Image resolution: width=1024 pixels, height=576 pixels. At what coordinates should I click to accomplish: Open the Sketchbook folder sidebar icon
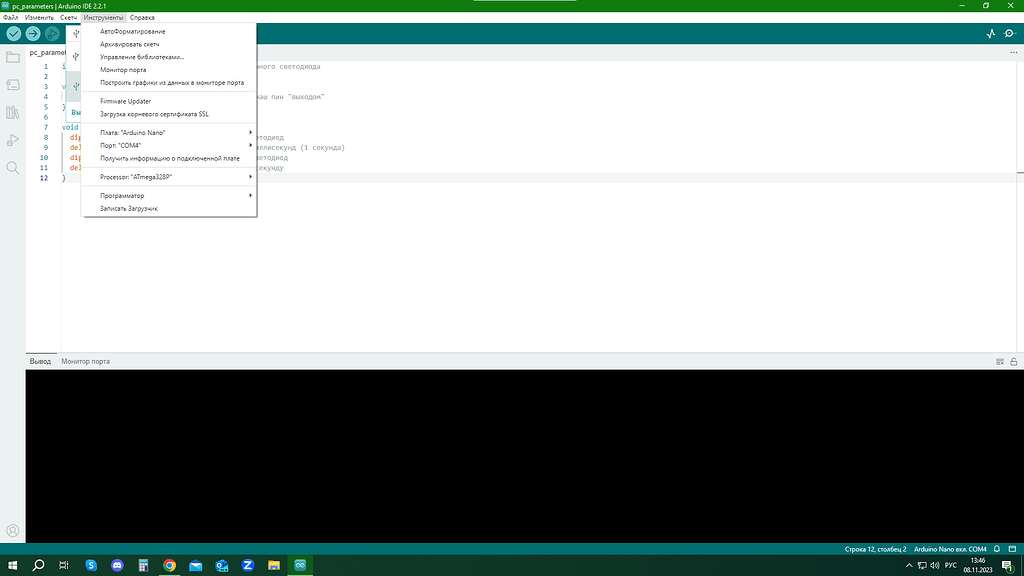13,58
